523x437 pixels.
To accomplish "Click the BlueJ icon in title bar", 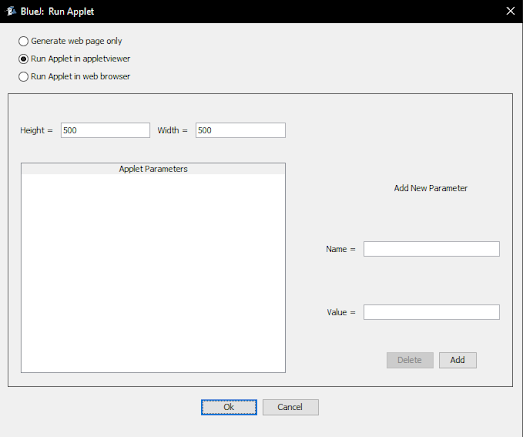I will [11, 11].
